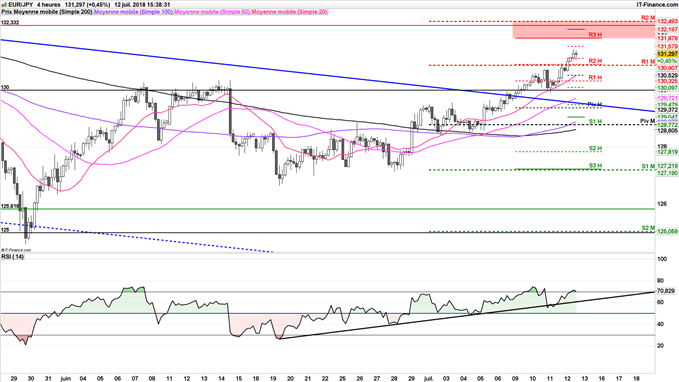Click the 130,529 price axis tag
The width and height of the screenshot is (679, 382).
[x=667, y=75]
